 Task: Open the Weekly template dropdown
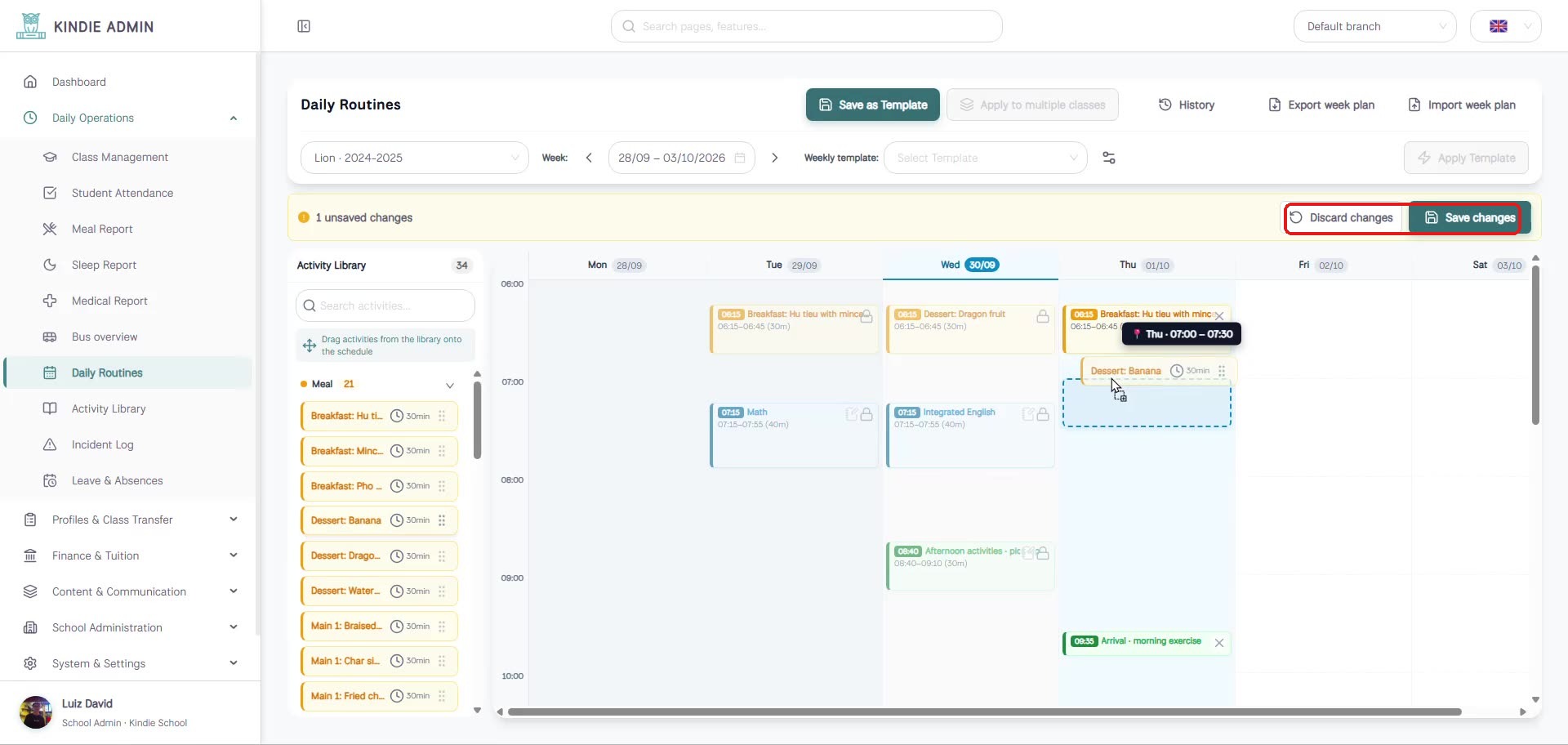click(986, 158)
